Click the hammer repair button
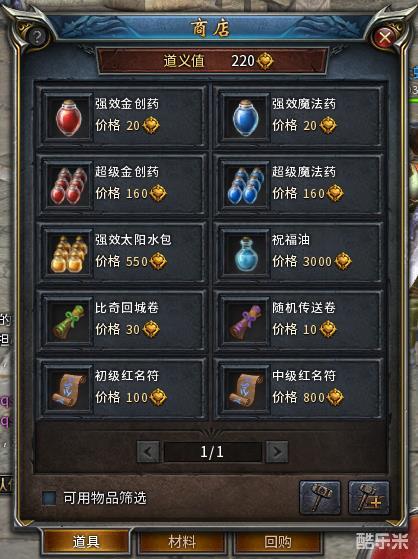 320,497
